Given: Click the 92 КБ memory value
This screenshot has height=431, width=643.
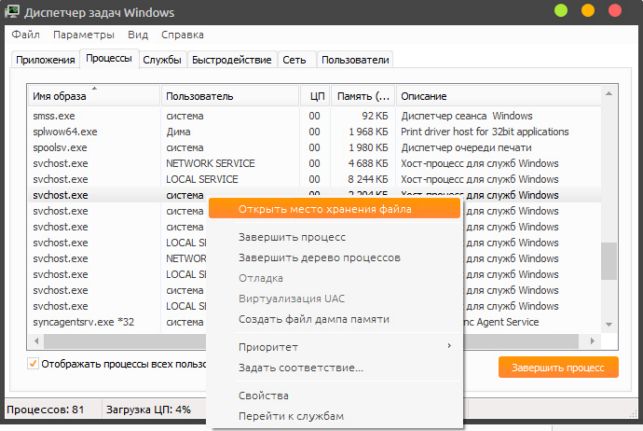Looking at the screenshot, I should click(375, 116).
